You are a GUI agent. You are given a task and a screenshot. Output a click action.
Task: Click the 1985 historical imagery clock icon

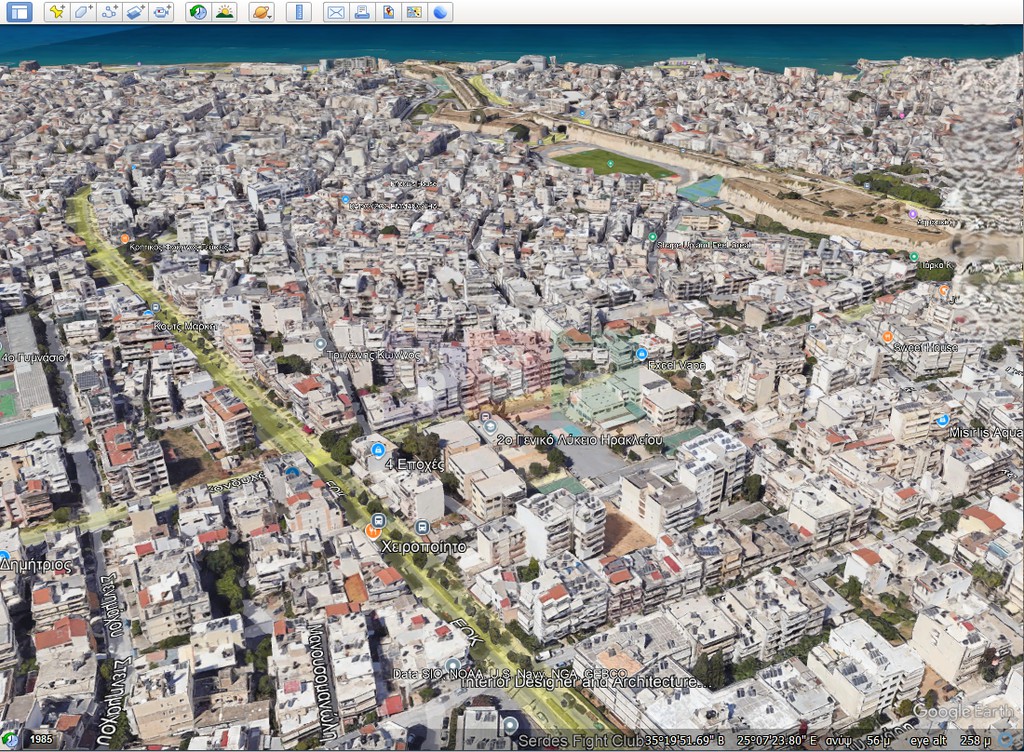click(x=10, y=739)
